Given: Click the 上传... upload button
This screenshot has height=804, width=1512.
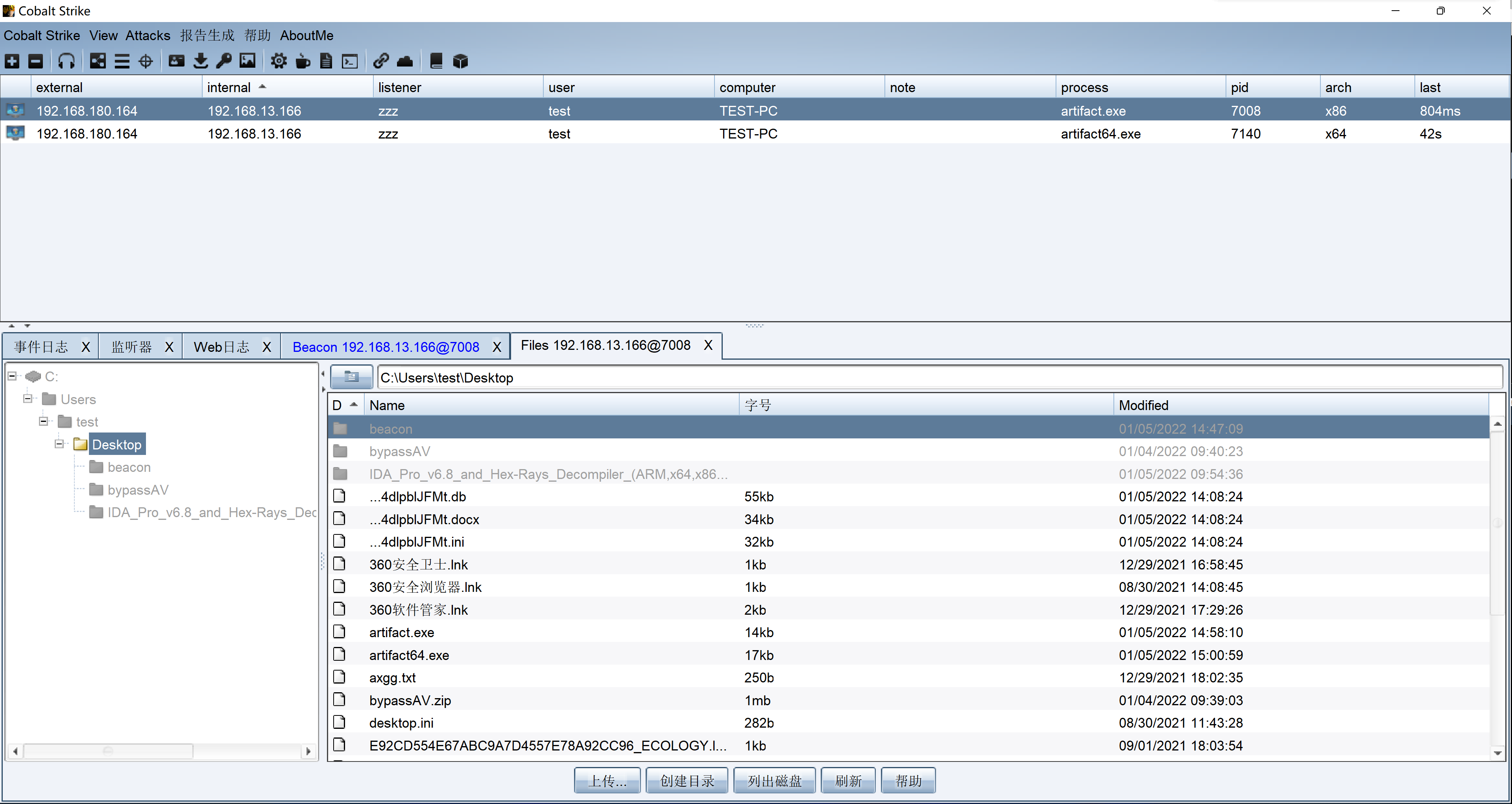Looking at the screenshot, I should (x=607, y=780).
